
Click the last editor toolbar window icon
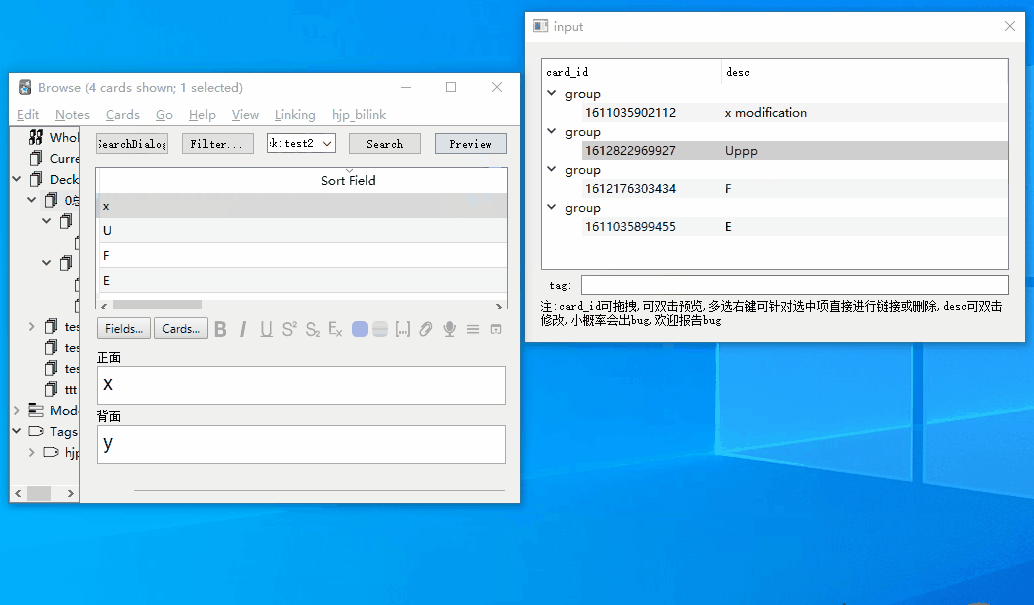(x=496, y=329)
